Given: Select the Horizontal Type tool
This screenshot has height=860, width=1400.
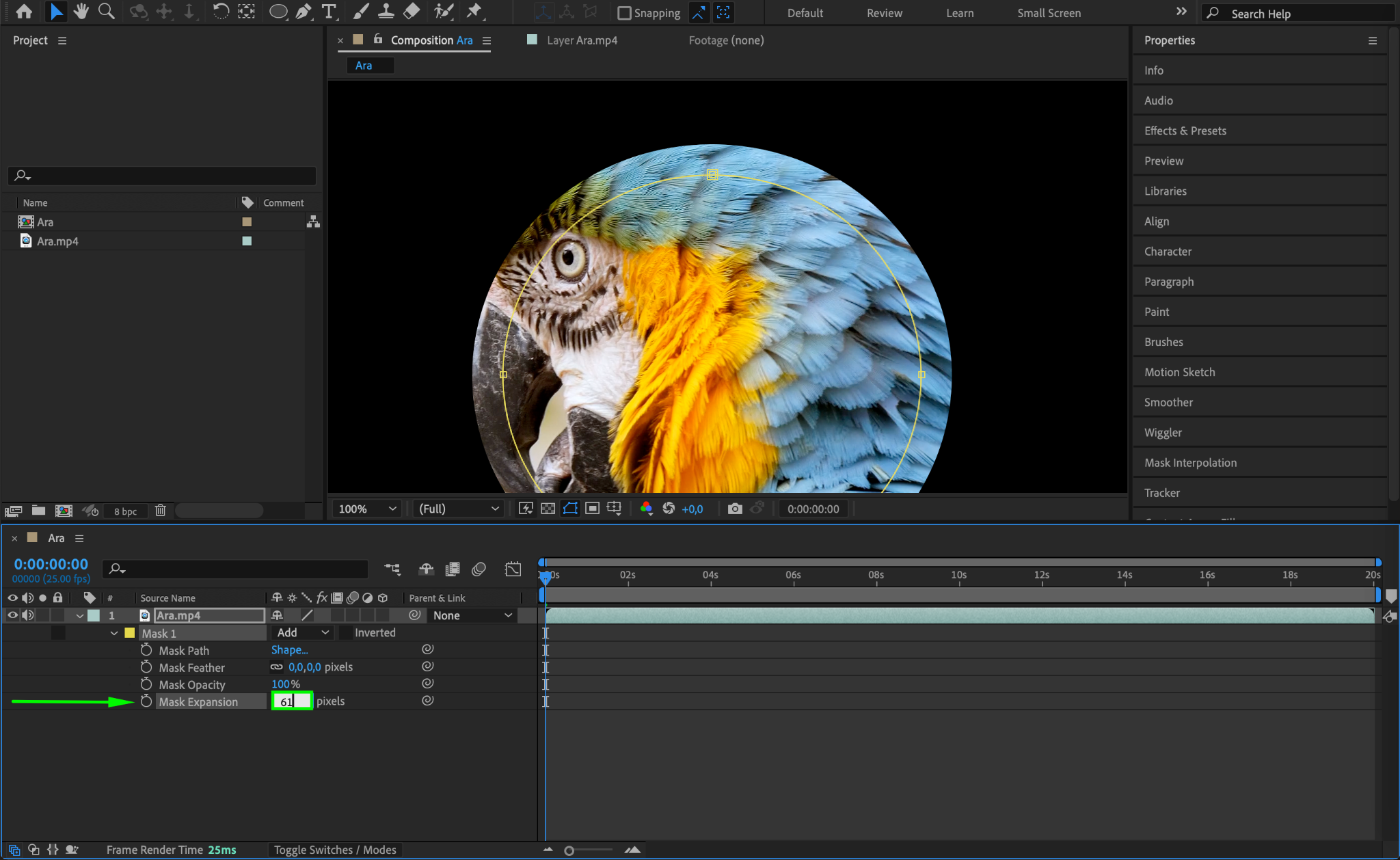Looking at the screenshot, I should tap(329, 12).
